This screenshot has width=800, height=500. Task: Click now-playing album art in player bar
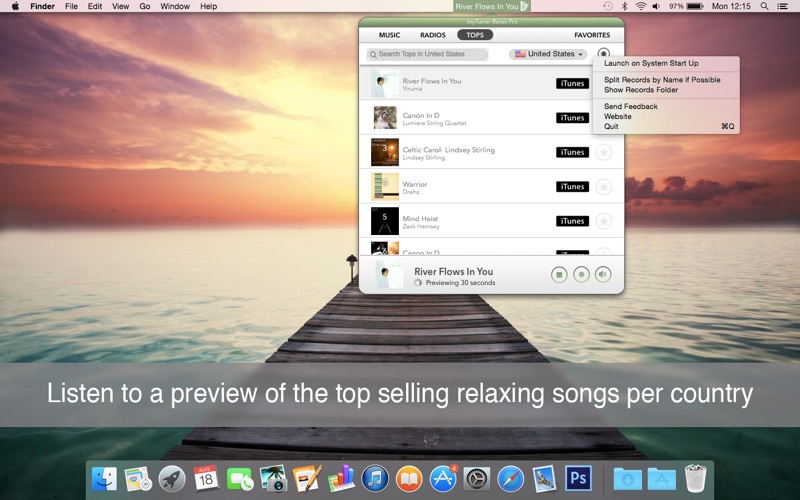coord(389,274)
